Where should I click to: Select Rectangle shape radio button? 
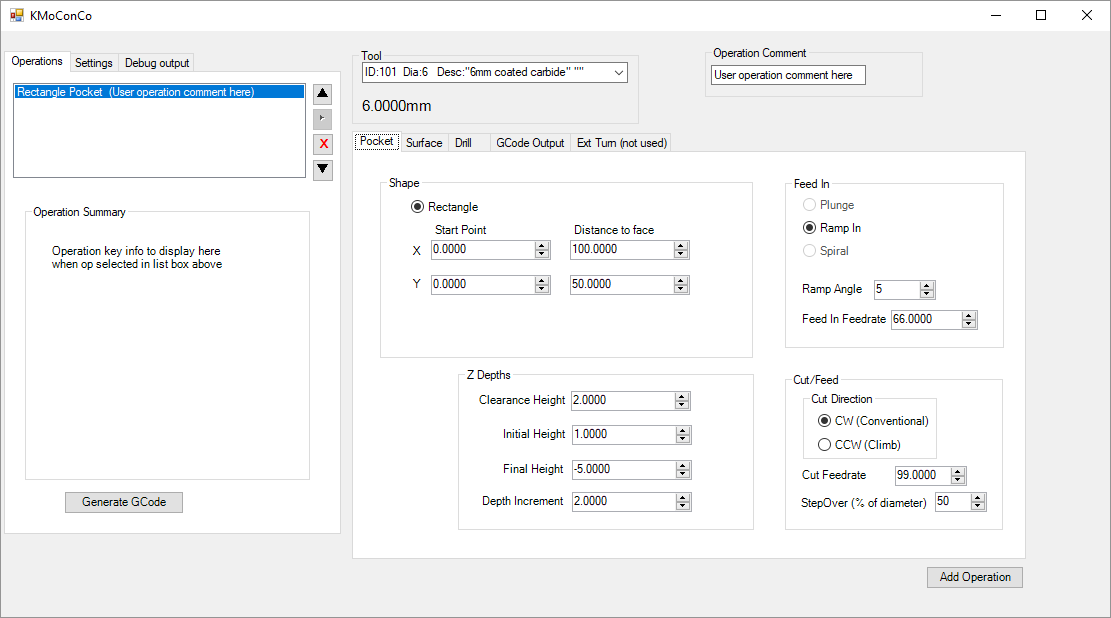click(418, 207)
